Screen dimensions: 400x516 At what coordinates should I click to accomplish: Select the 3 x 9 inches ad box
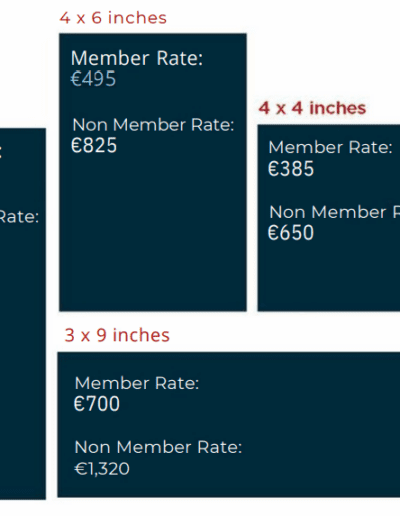tap(229, 425)
